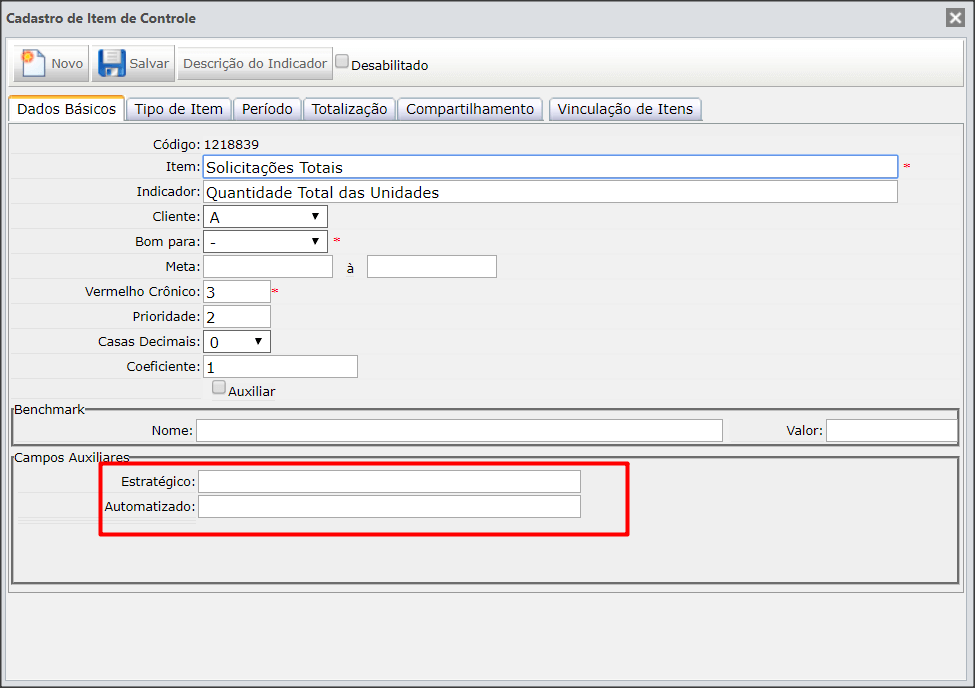Open the Vinculação de Itens tab

626,109
